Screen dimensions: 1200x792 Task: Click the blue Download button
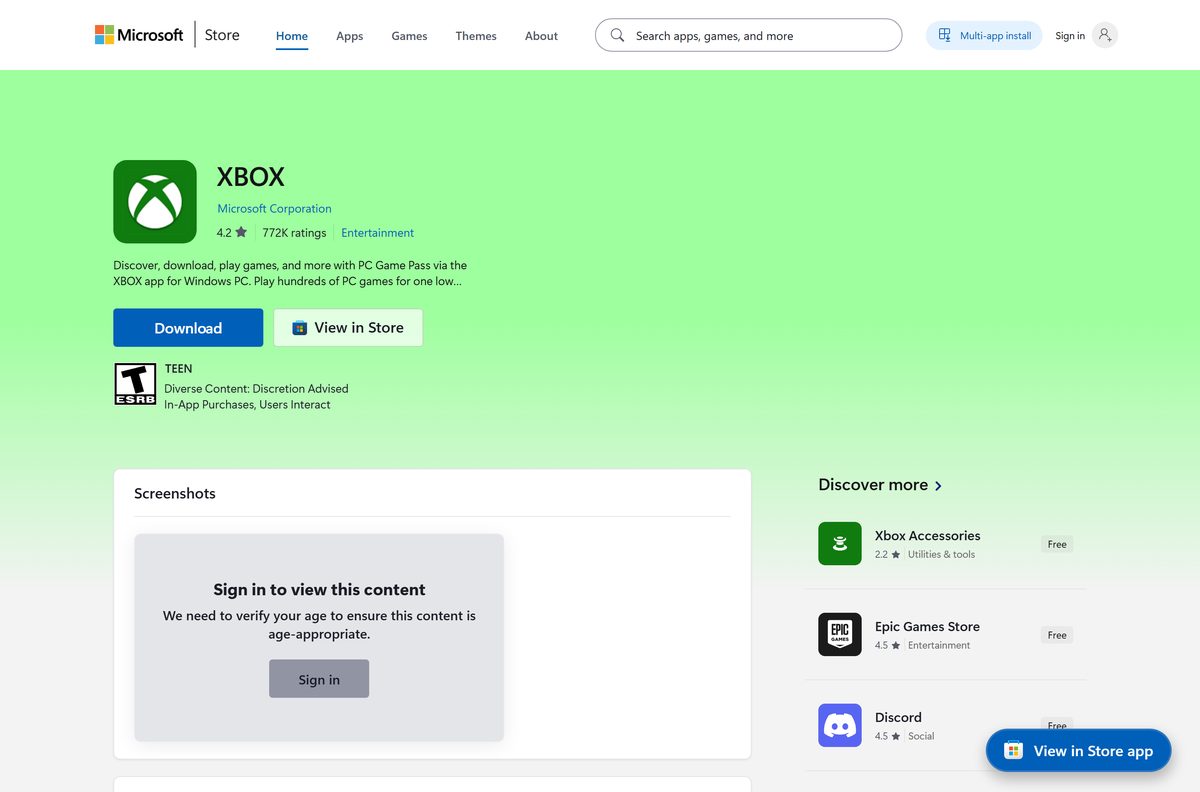[188, 328]
